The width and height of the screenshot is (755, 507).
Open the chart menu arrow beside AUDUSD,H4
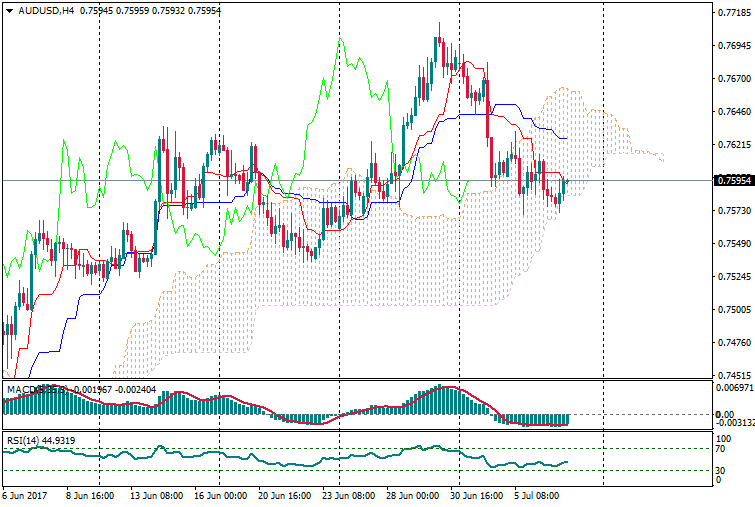[9, 11]
